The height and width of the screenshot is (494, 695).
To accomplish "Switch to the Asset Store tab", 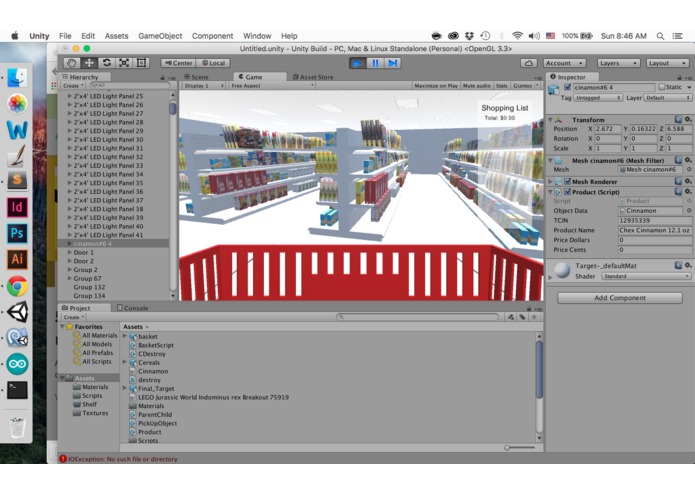I will 313,77.
